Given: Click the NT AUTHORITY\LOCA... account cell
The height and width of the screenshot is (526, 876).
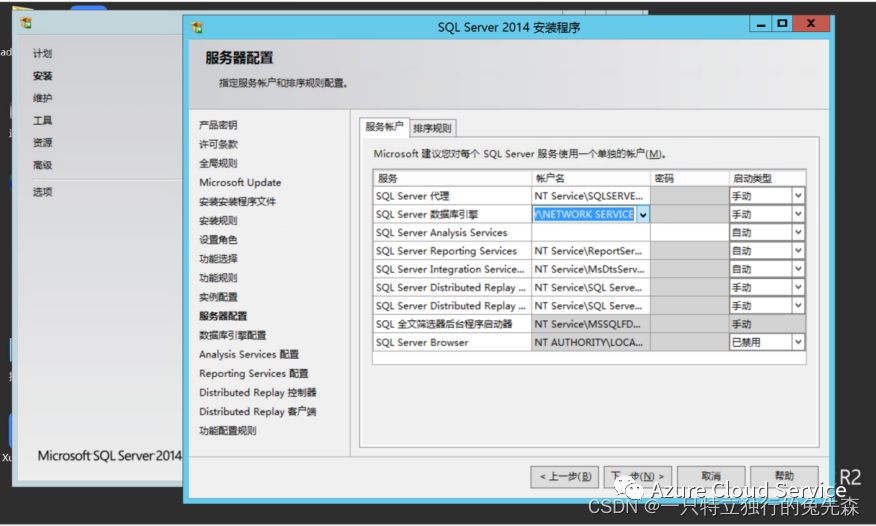Looking at the screenshot, I should tap(591, 342).
